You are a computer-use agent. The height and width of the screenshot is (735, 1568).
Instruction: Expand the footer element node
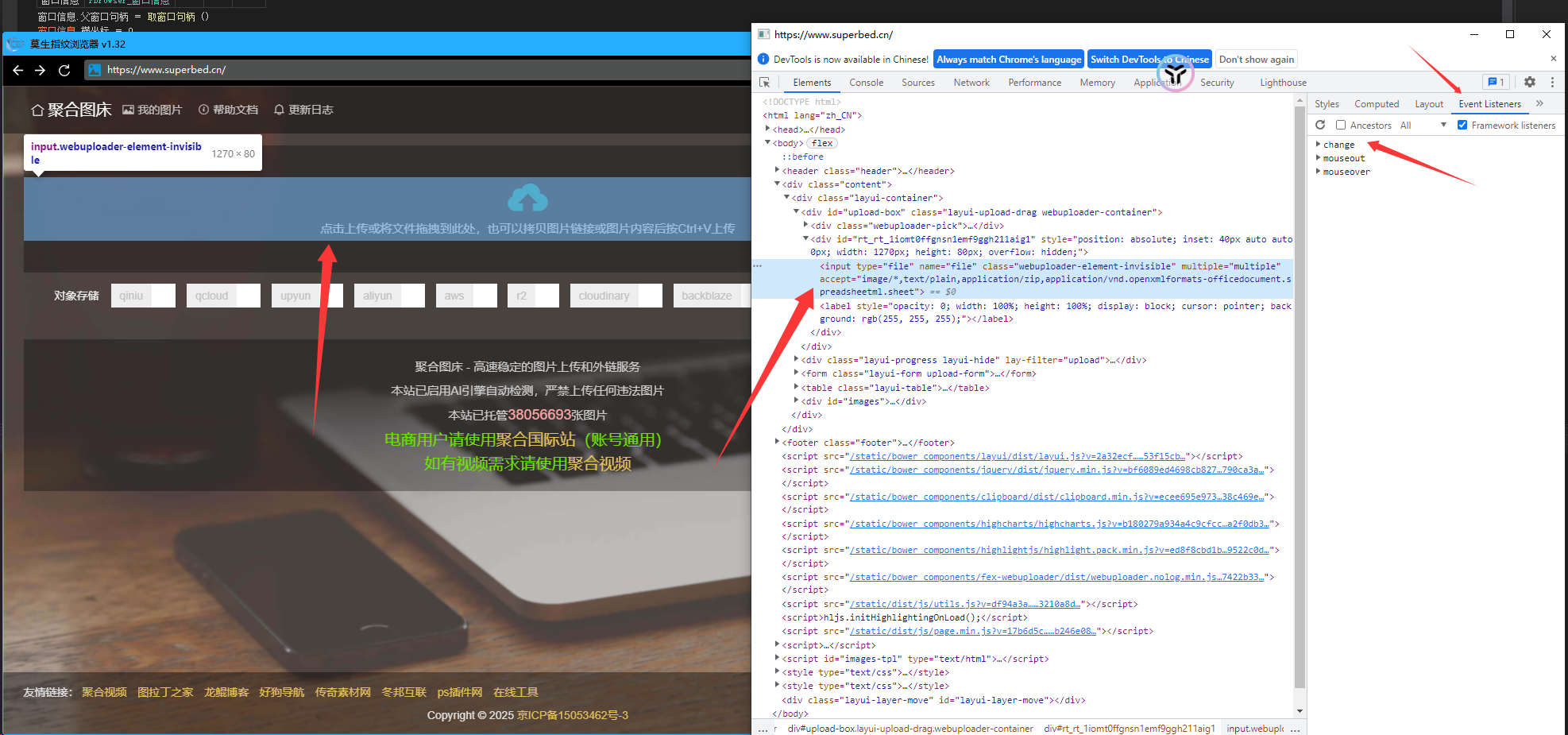click(x=778, y=443)
